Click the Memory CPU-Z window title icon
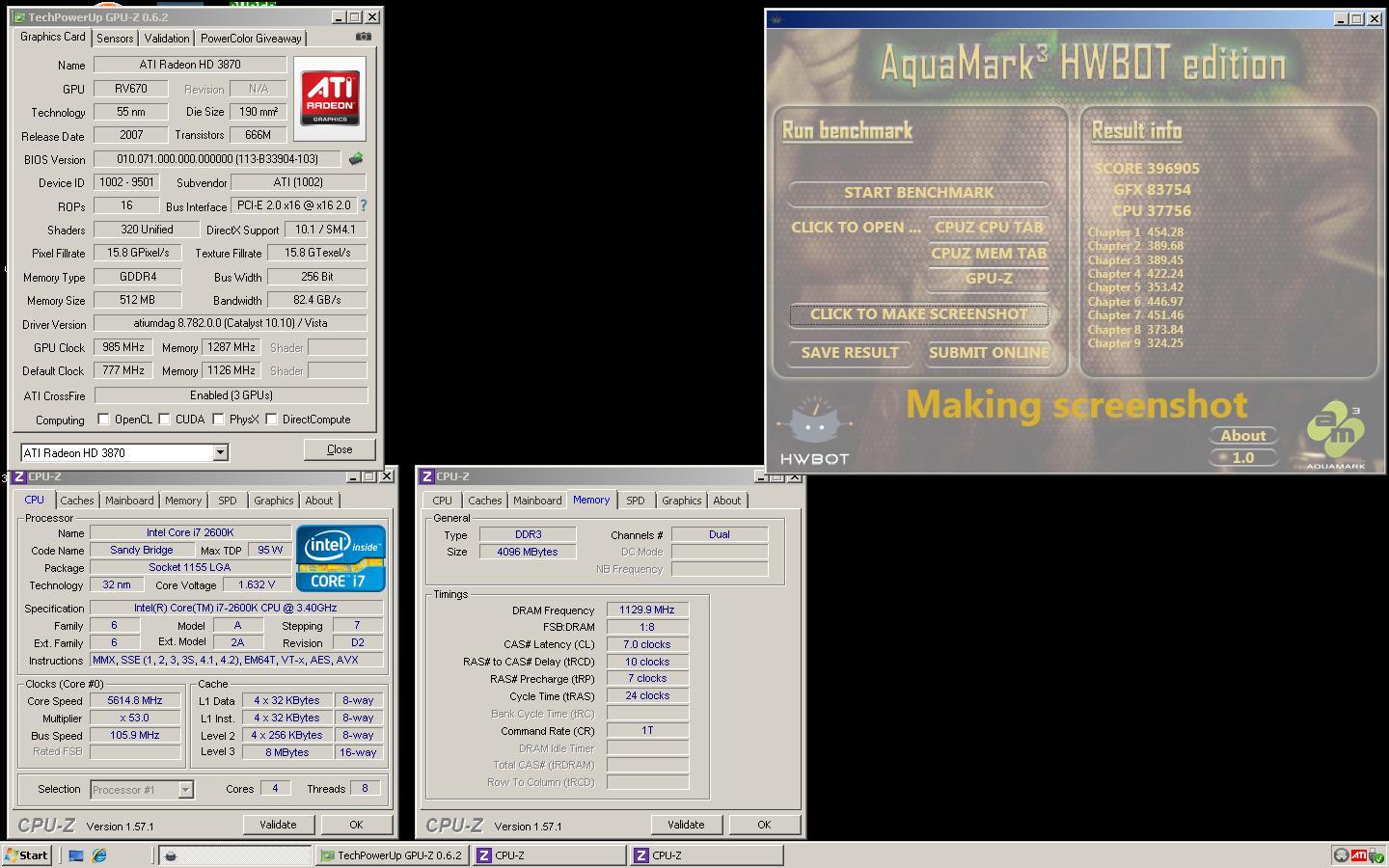 coord(427,476)
